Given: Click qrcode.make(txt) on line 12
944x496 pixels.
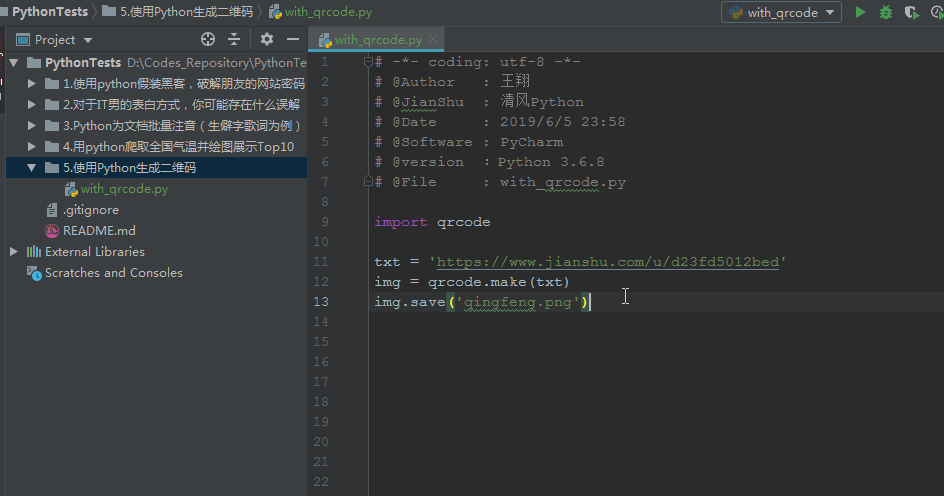Looking at the screenshot, I should click(x=498, y=282).
